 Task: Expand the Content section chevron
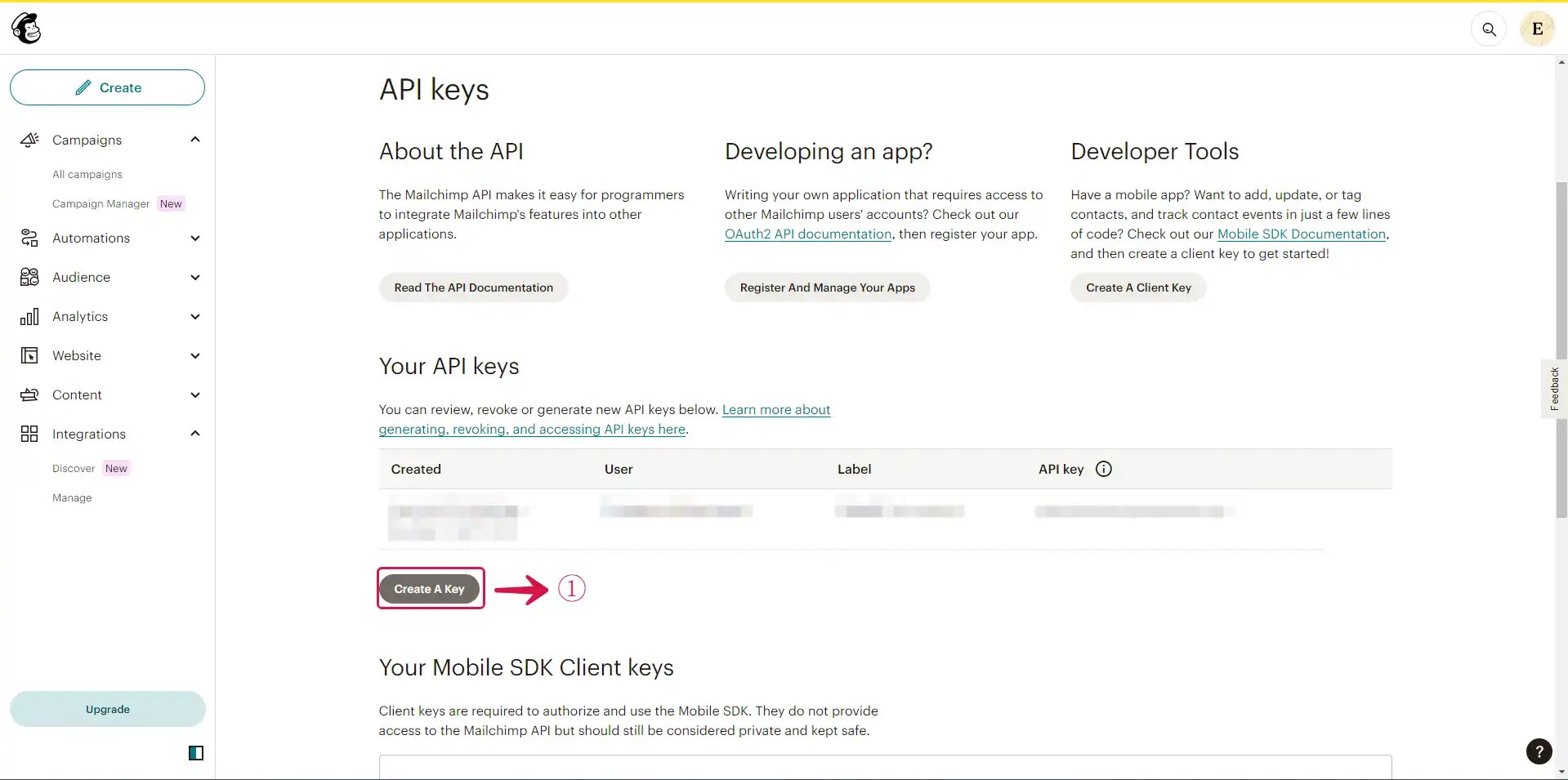click(x=195, y=394)
